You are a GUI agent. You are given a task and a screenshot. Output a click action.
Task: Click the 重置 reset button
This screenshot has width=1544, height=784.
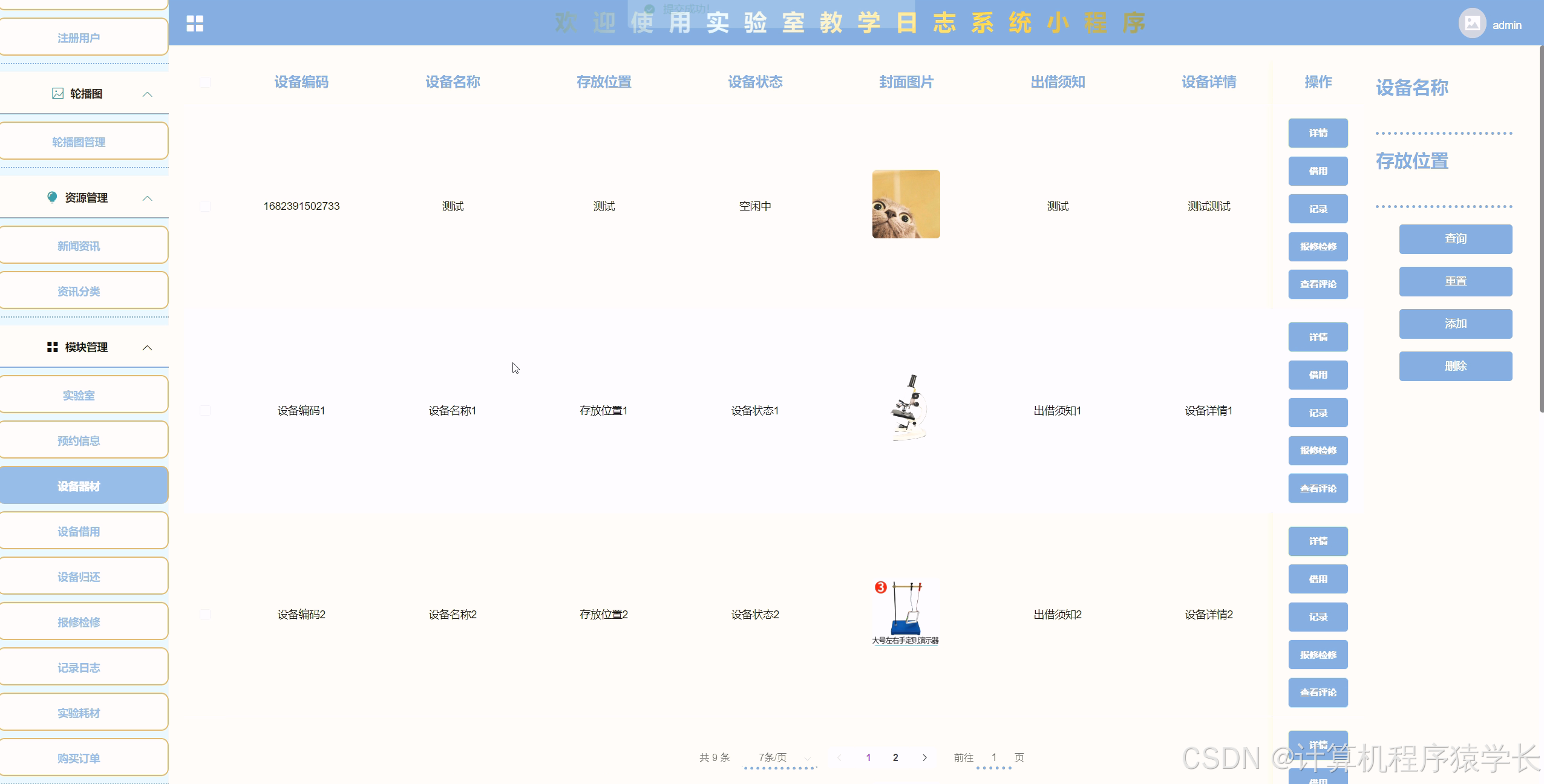click(x=1456, y=281)
